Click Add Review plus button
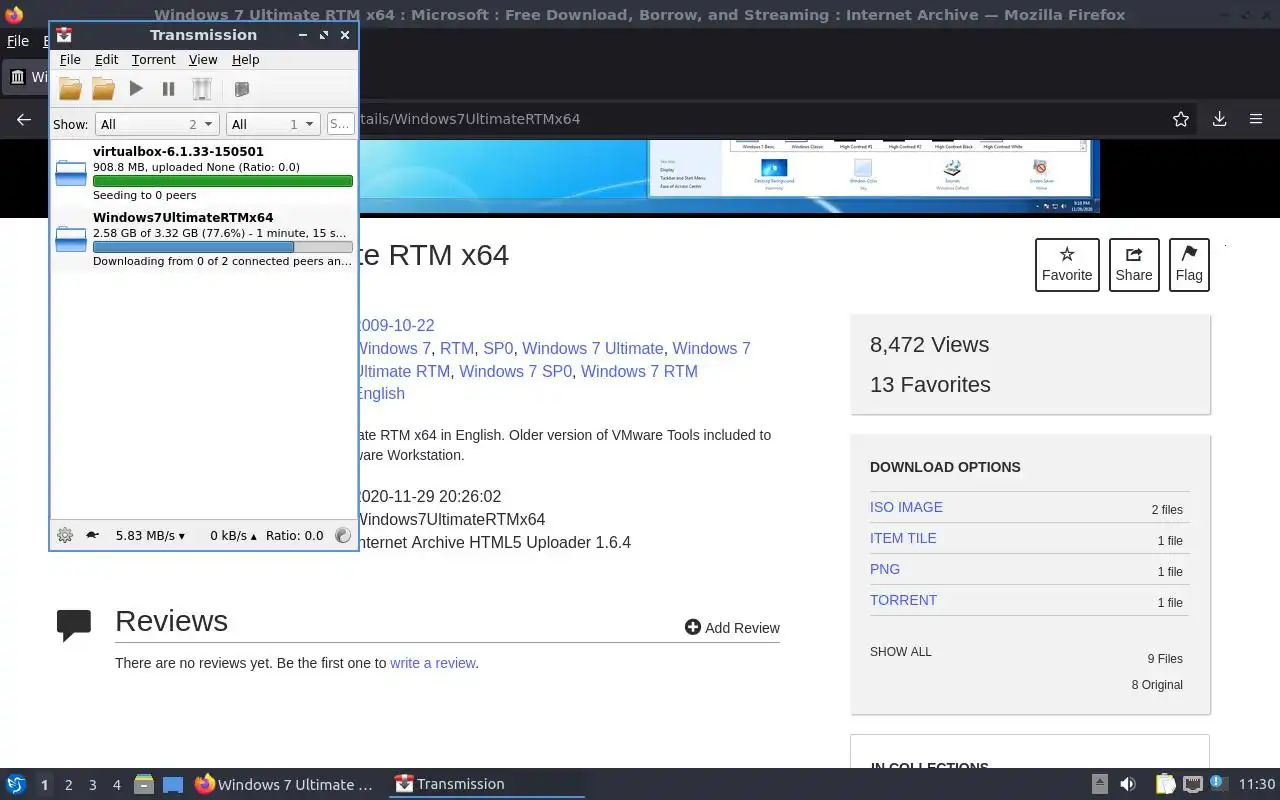The image size is (1280, 800). pos(732,627)
